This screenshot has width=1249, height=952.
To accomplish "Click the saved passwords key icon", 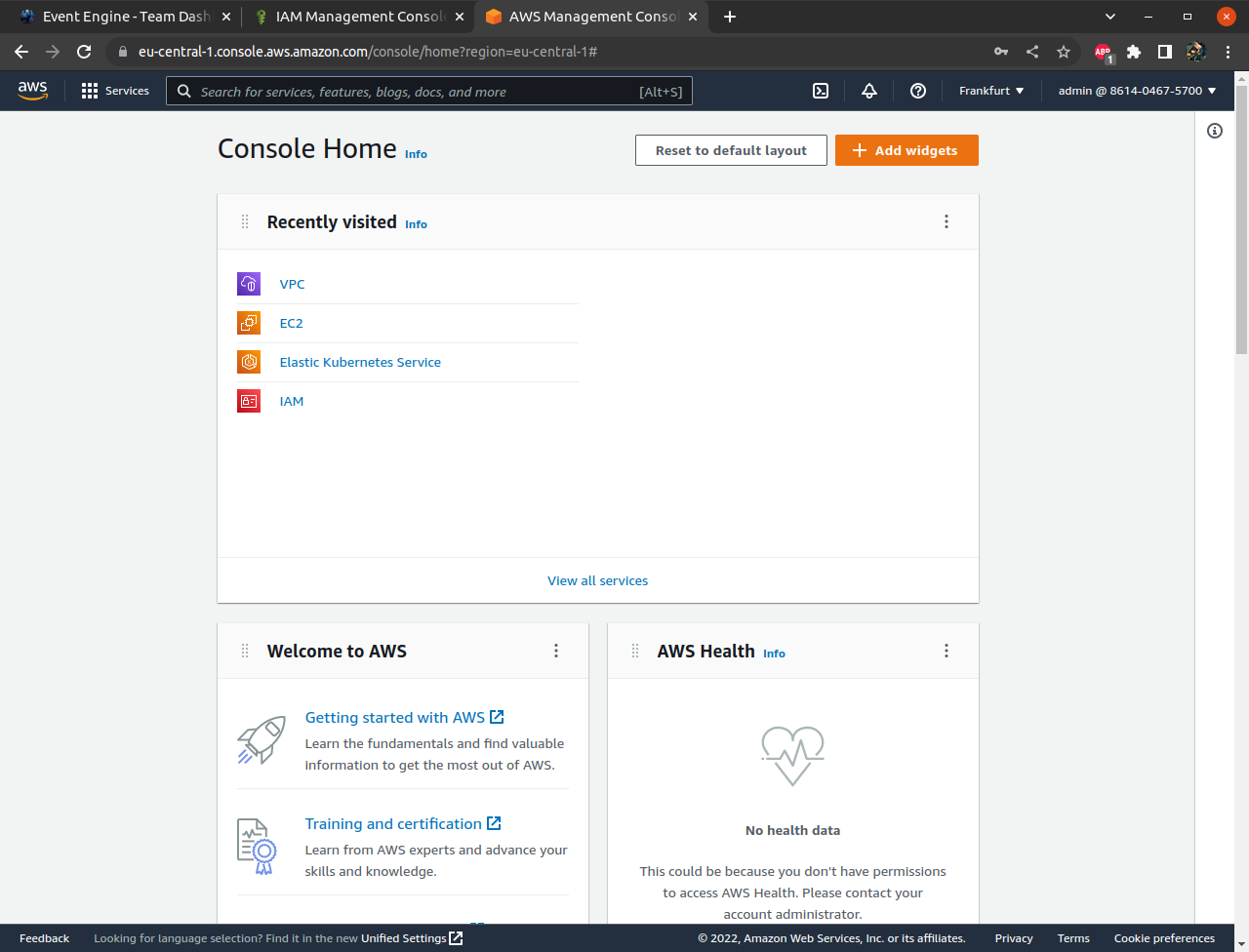I will click(1001, 52).
